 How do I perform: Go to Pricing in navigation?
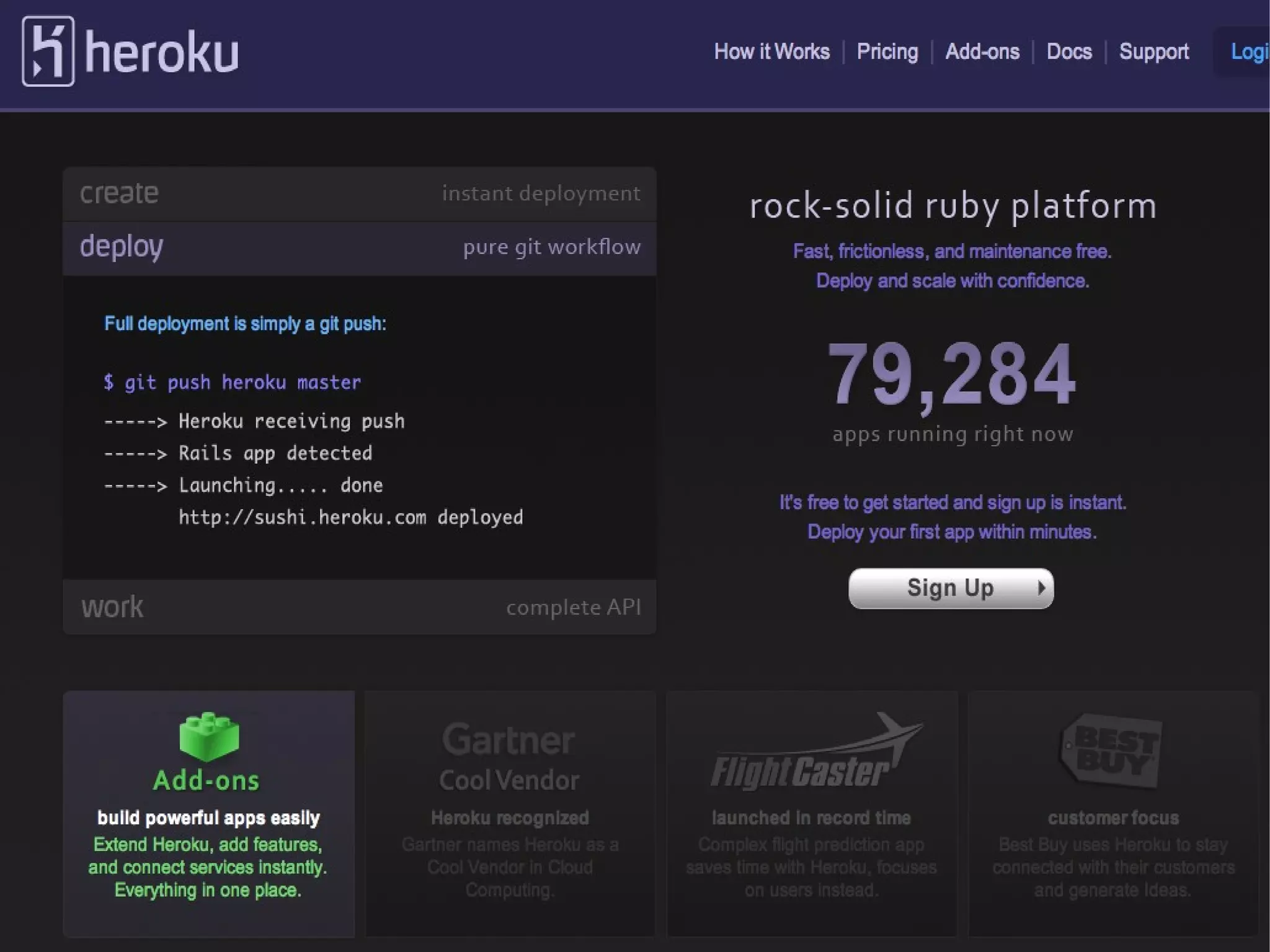pyautogui.click(x=887, y=51)
